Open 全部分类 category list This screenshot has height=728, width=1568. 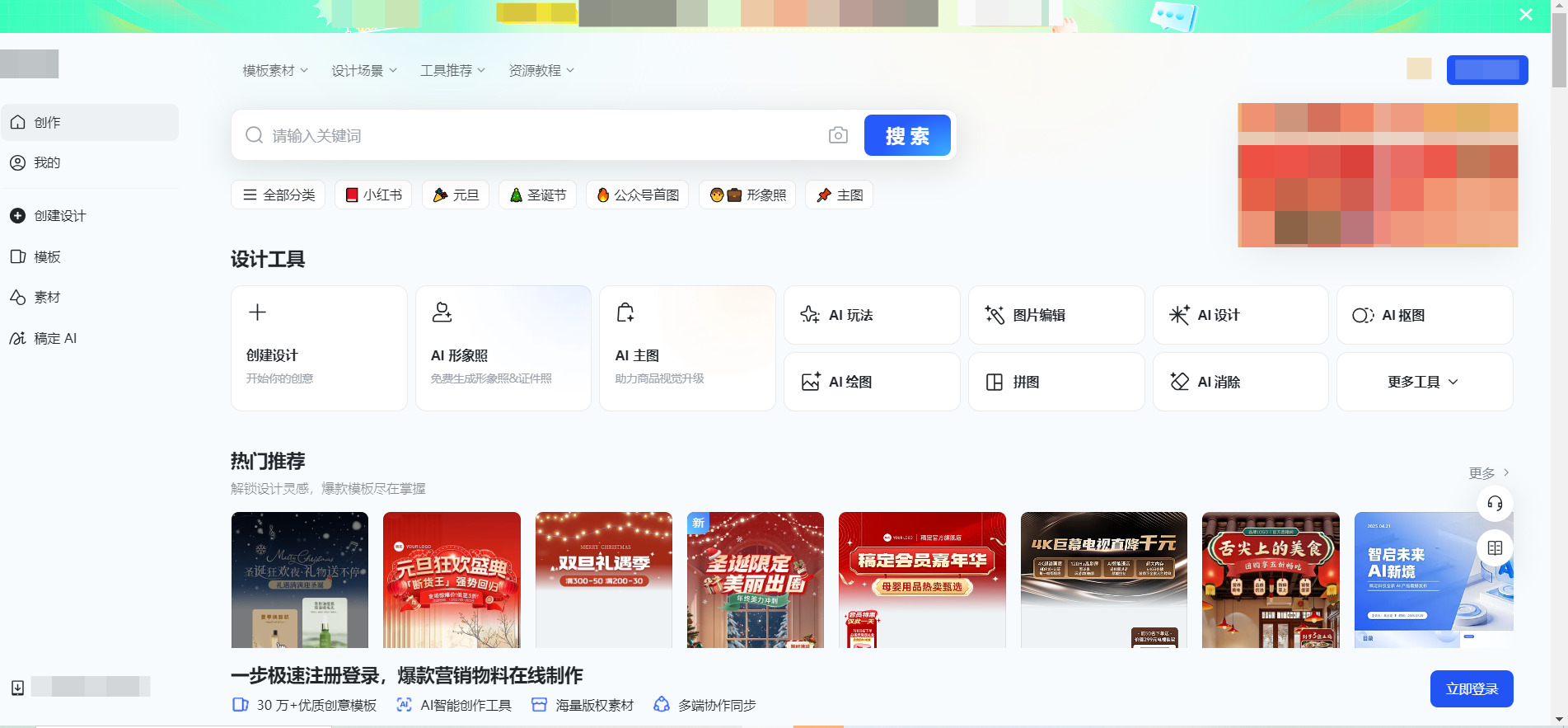tap(278, 195)
